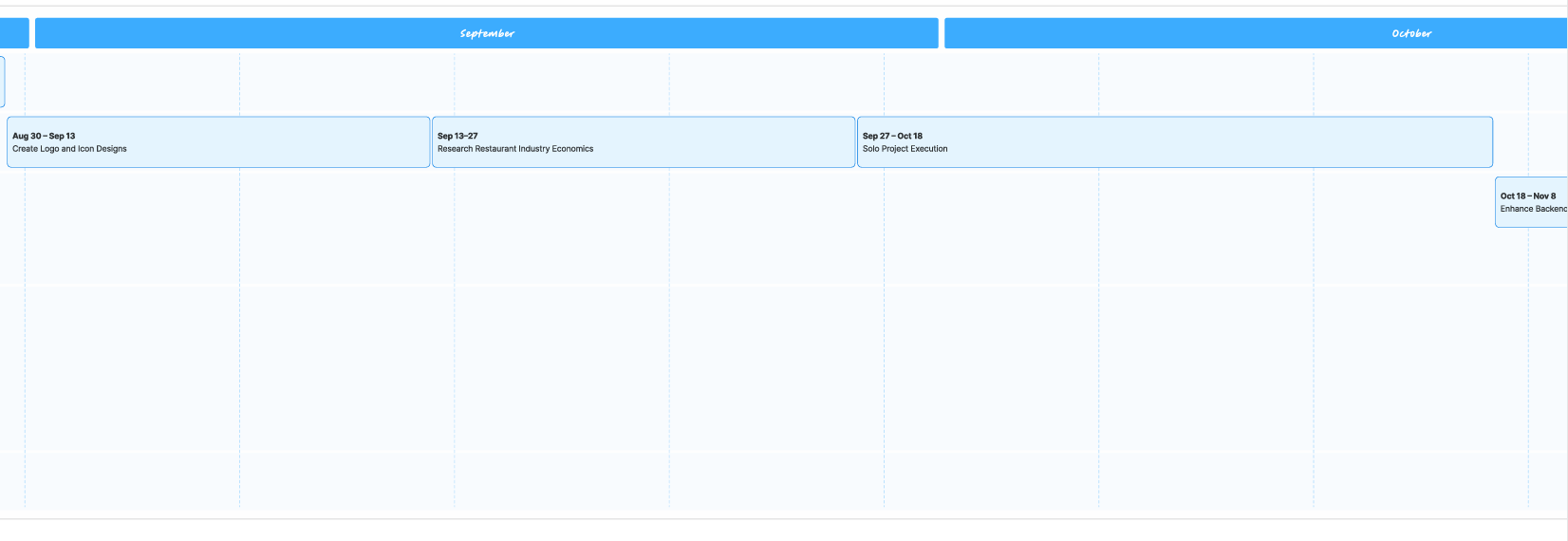The width and height of the screenshot is (1568, 541).
Task: Click the "Solo Project Execution" title text
Action: click(x=905, y=149)
